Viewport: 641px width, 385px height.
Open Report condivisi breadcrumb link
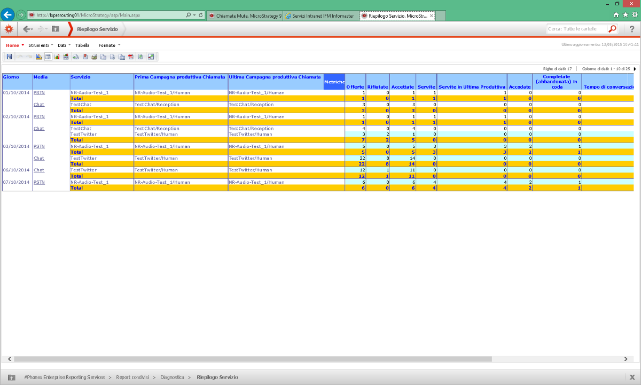pos(132,377)
